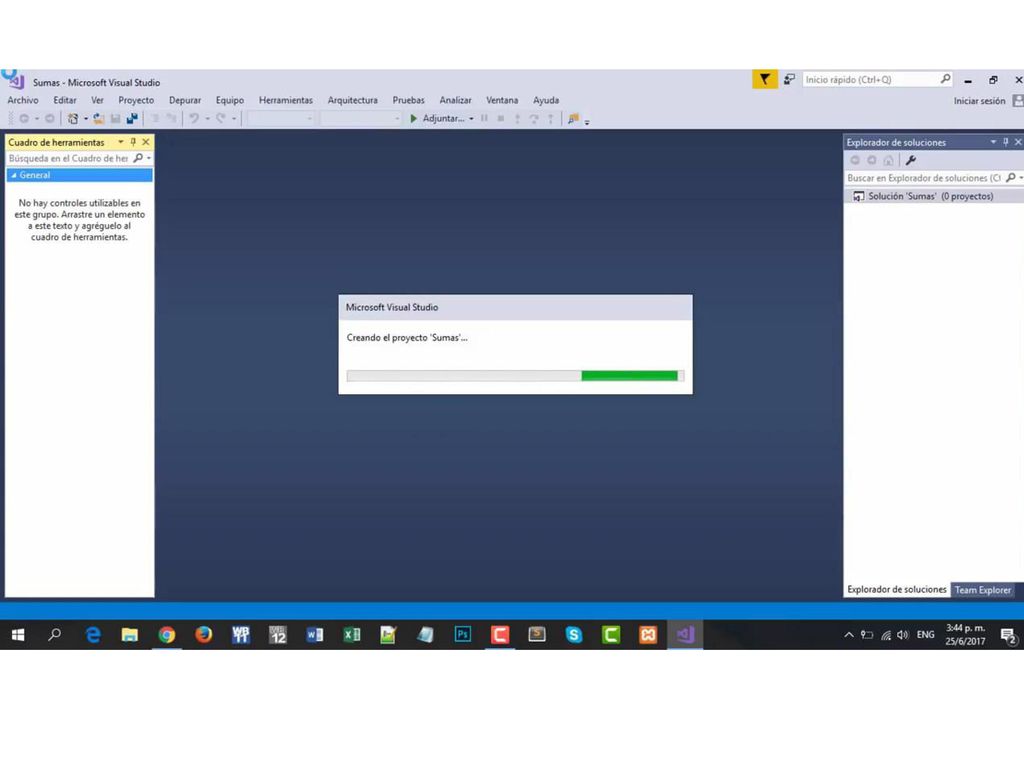
Task: Open the Cuadro de herramientas window options dropdown
Action: point(121,142)
